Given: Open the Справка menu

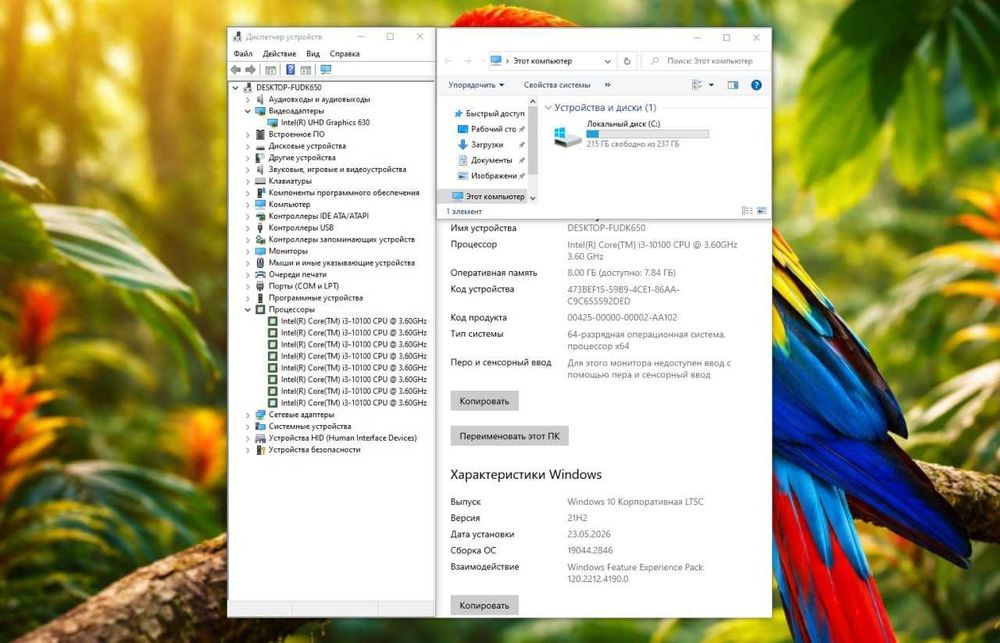Looking at the screenshot, I should (x=345, y=54).
